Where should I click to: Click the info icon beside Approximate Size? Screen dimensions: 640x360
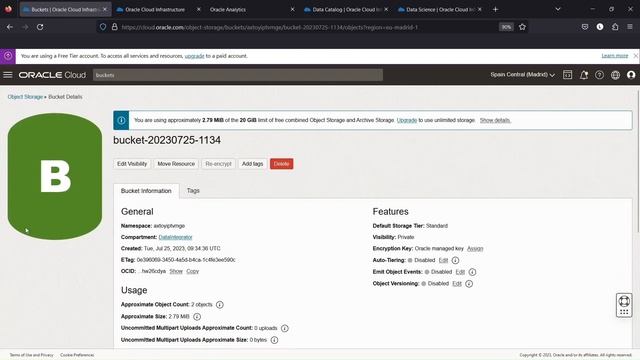point(197,317)
